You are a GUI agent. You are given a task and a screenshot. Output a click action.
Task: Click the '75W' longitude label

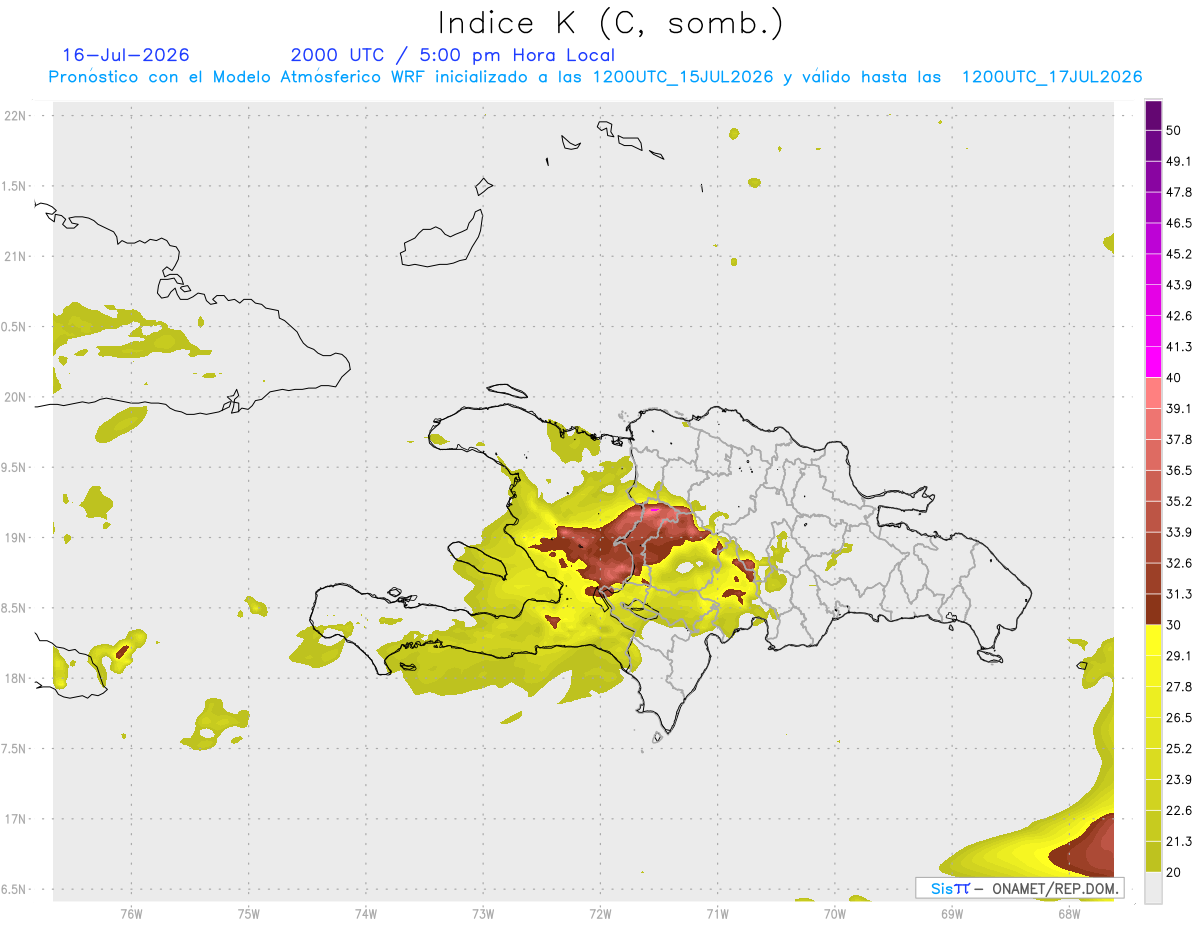[x=249, y=913]
